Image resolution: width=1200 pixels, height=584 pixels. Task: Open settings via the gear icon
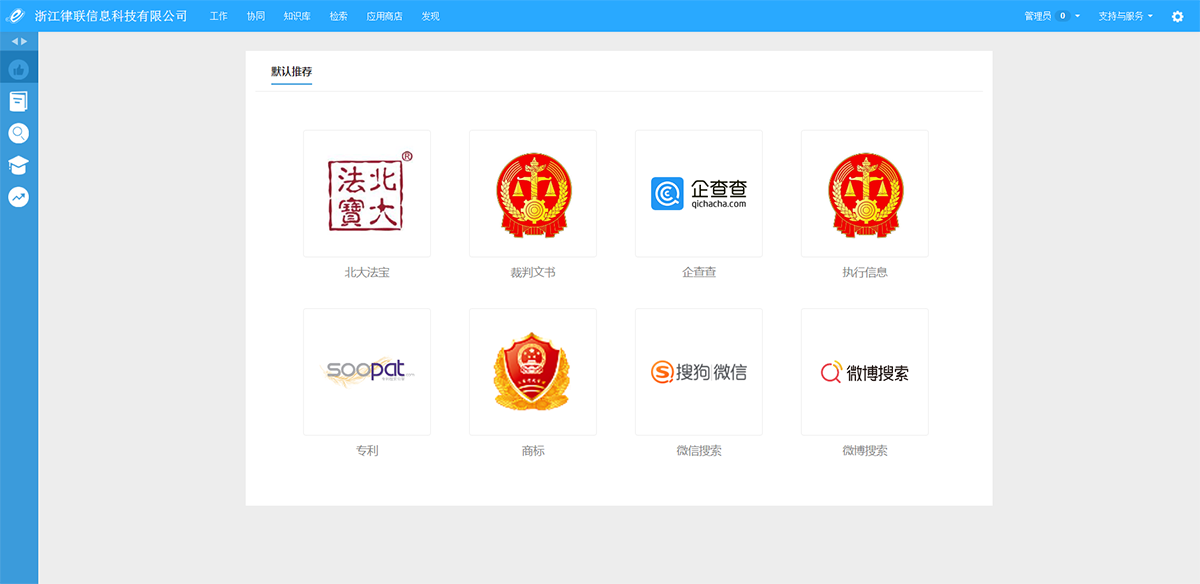point(1177,16)
